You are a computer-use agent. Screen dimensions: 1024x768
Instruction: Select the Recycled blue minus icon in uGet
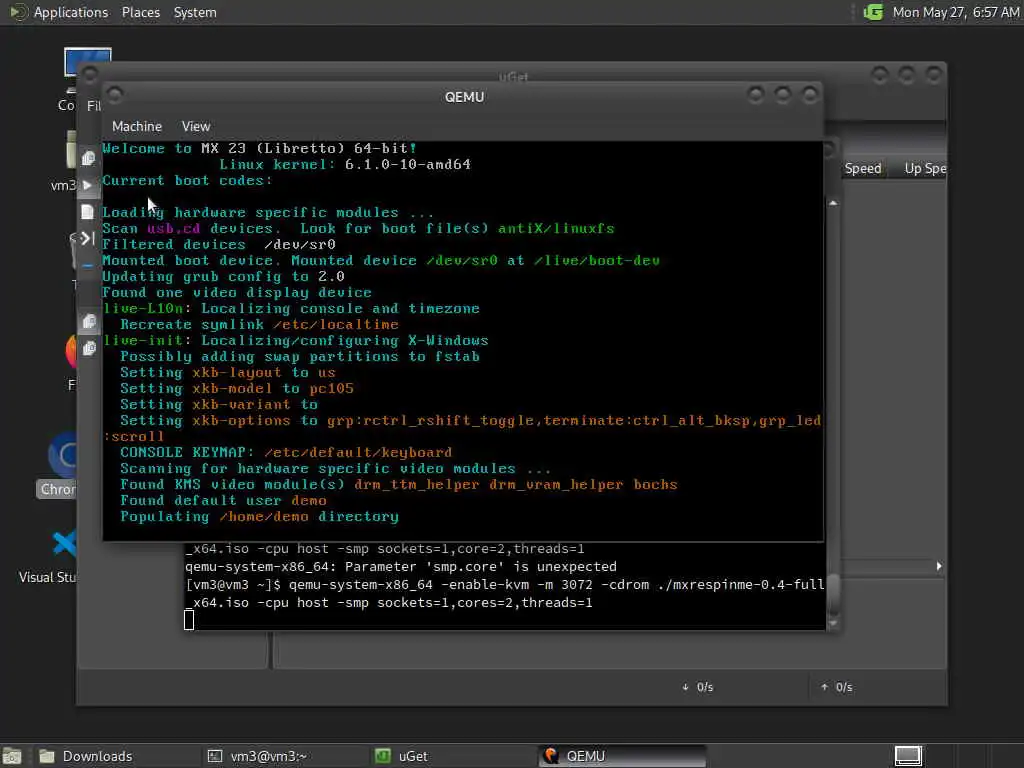[88, 266]
